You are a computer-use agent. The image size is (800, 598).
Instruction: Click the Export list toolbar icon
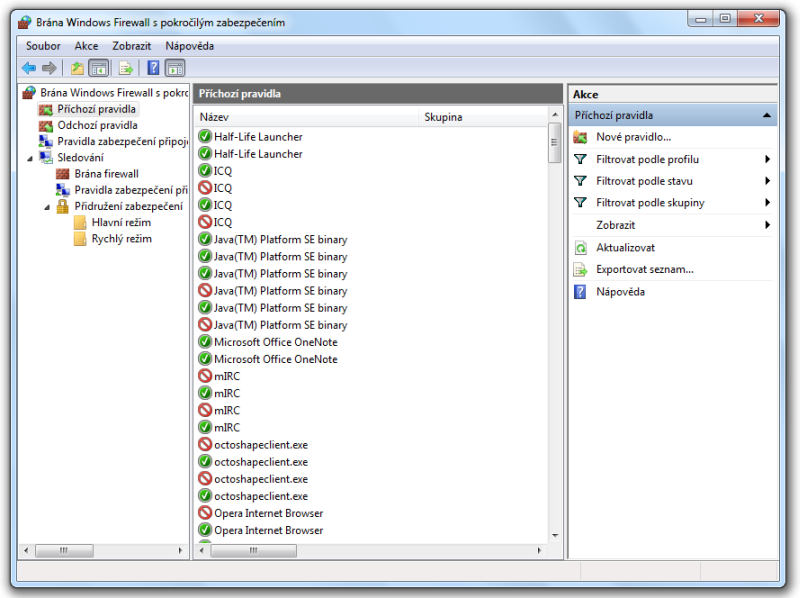tap(126, 68)
